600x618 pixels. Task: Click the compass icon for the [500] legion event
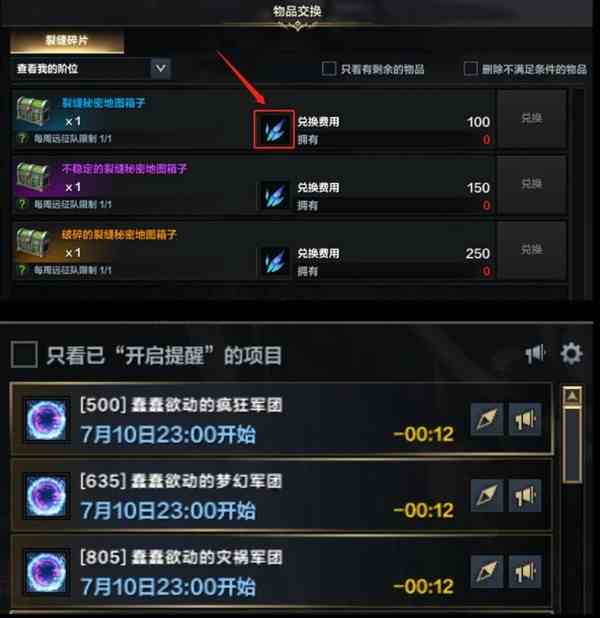coord(487,419)
